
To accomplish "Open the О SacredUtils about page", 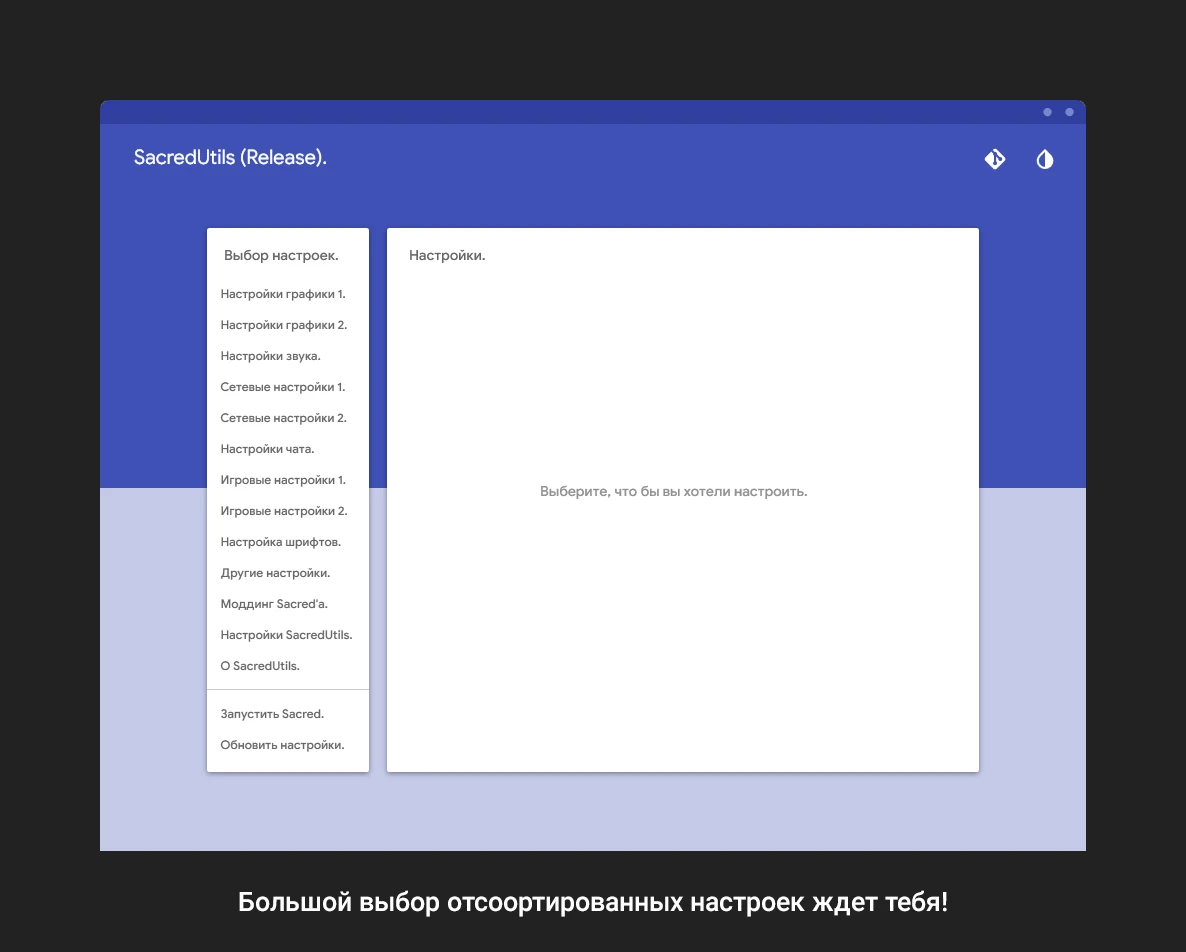I will [260, 665].
